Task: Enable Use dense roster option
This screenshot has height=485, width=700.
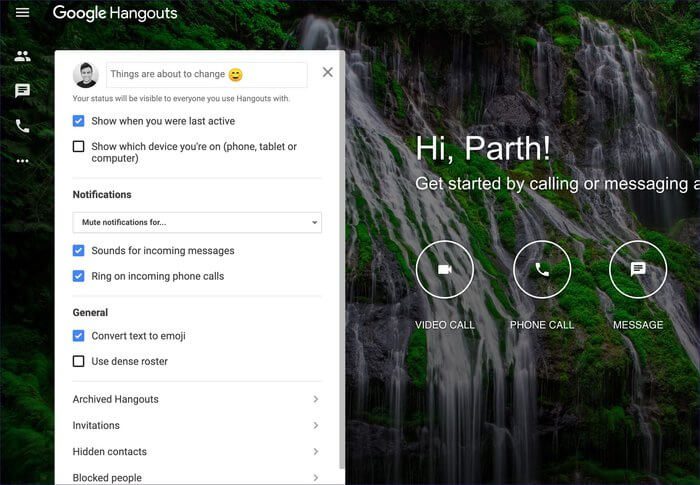Action: point(78,361)
